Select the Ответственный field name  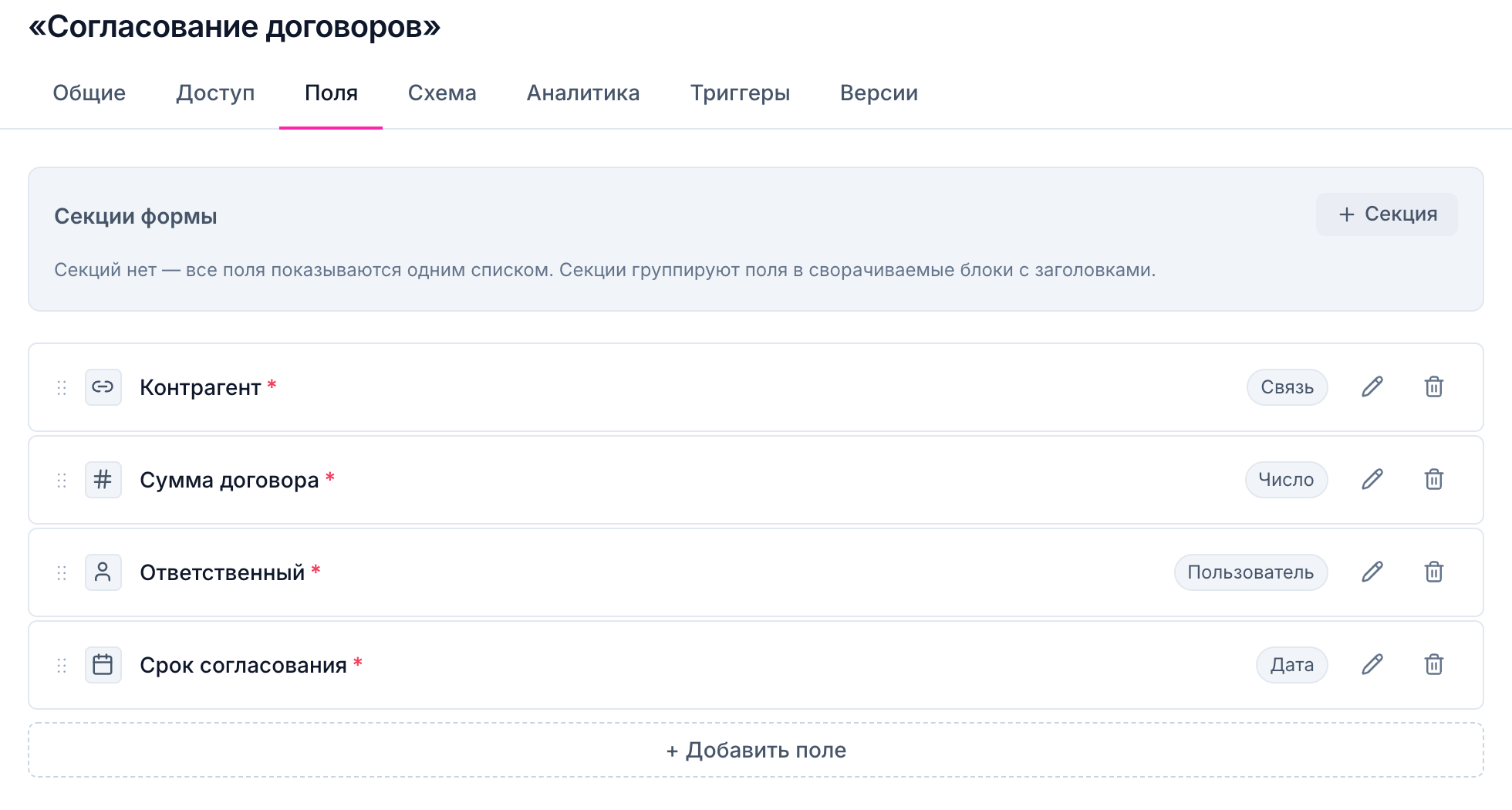[222, 572]
